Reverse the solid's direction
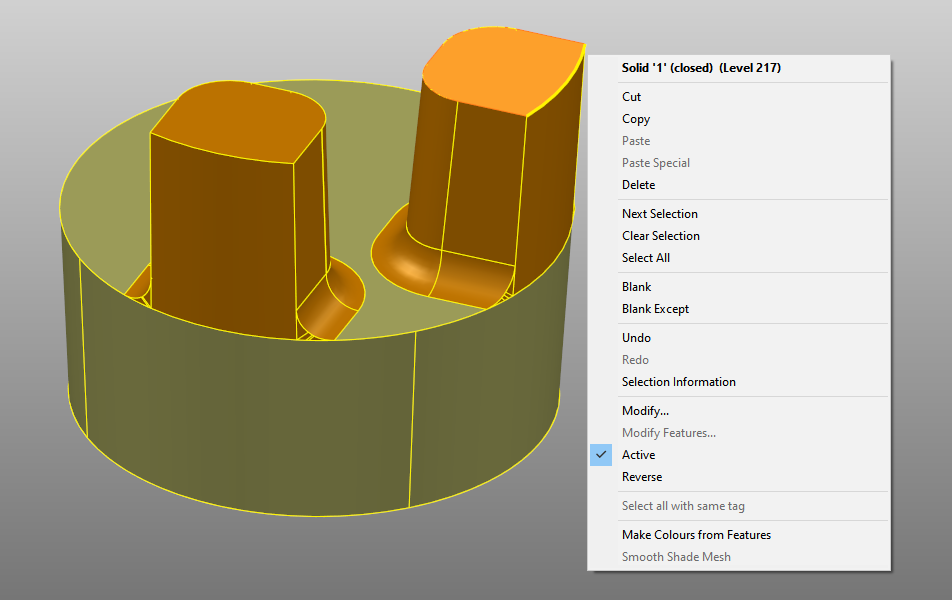The height and width of the screenshot is (600, 952). [x=641, y=476]
